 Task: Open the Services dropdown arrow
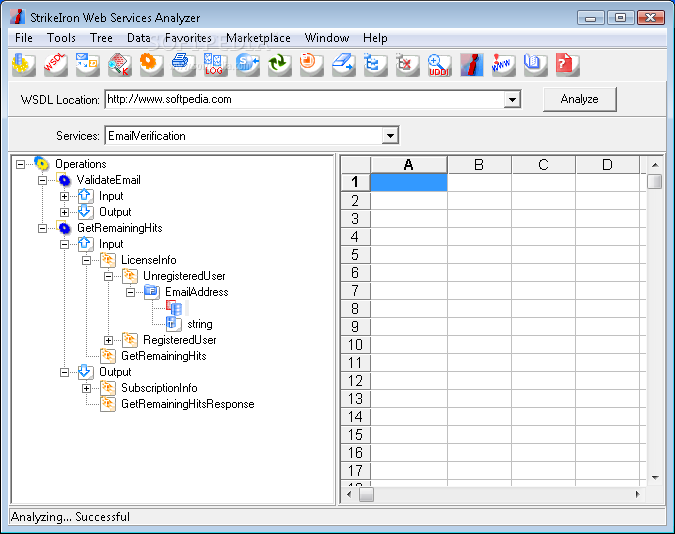tap(390, 136)
